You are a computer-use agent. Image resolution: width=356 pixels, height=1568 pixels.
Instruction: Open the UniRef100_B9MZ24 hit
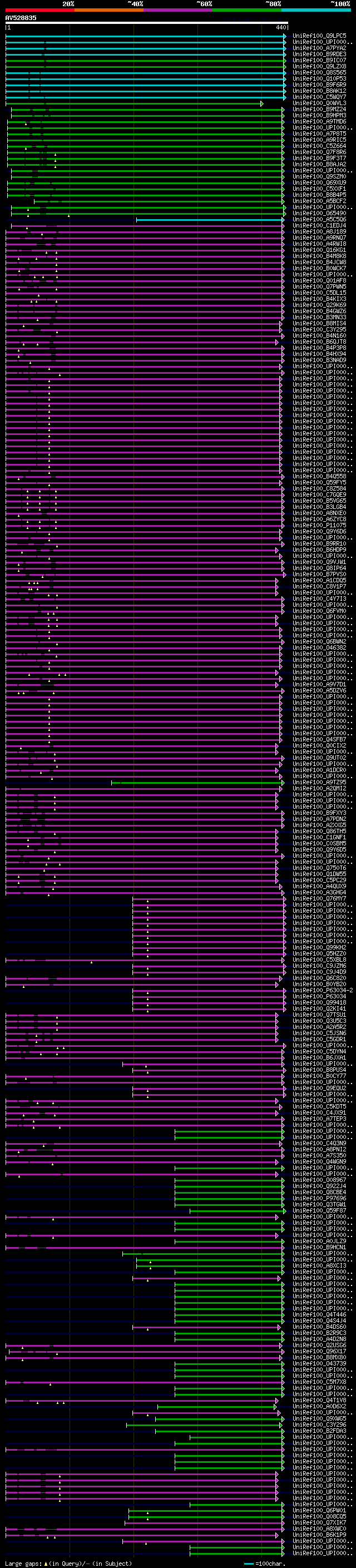point(319,110)
